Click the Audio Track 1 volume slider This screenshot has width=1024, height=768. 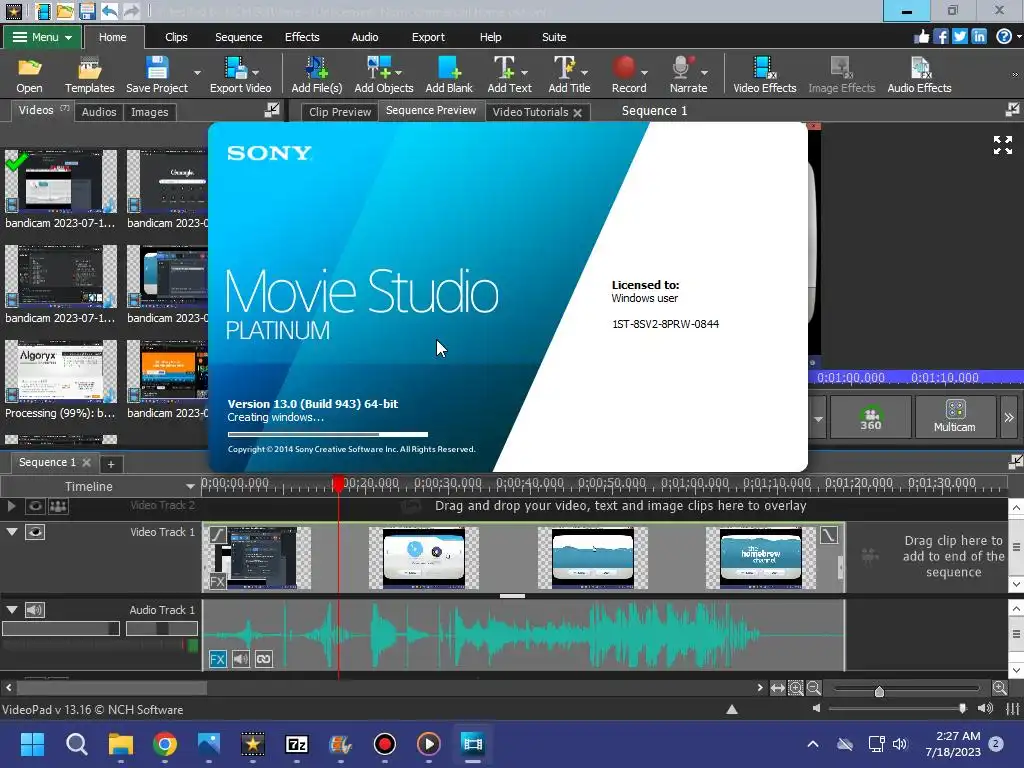(61, 628)
